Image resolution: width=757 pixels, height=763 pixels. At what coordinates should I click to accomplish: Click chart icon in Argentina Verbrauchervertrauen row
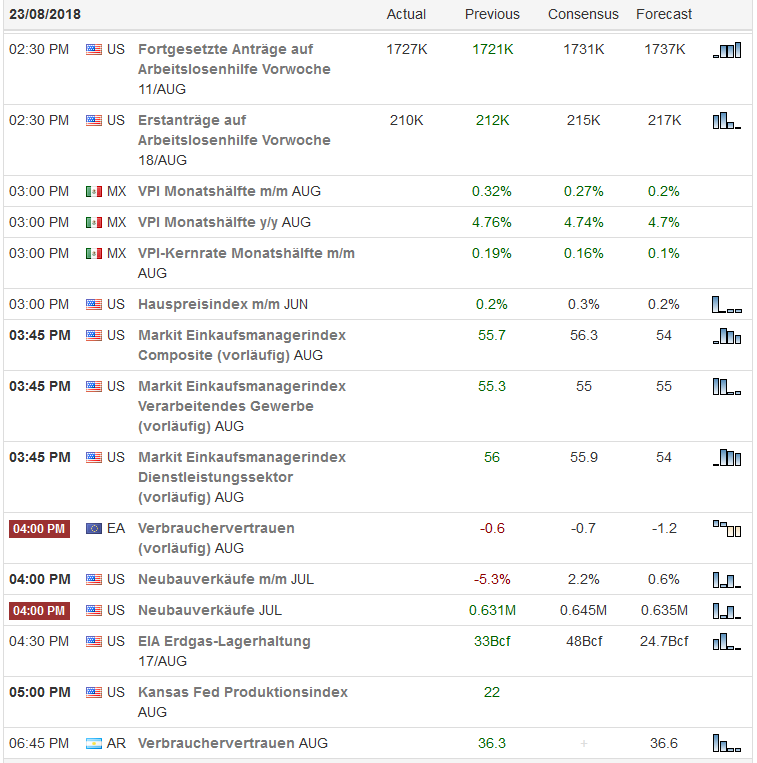point(726,743)
